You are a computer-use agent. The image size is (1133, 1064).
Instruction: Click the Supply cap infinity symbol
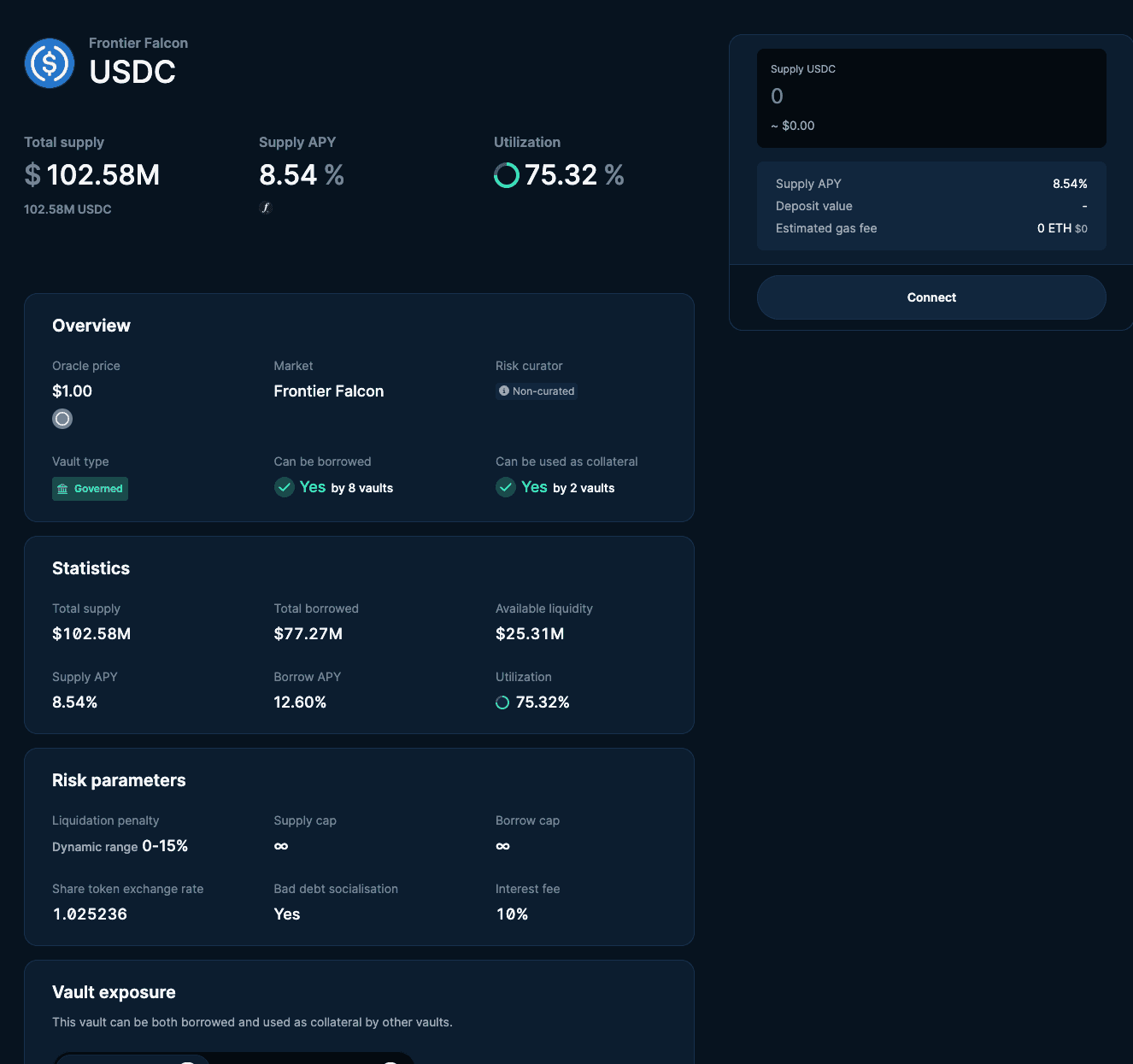click(x=281, y=846)
